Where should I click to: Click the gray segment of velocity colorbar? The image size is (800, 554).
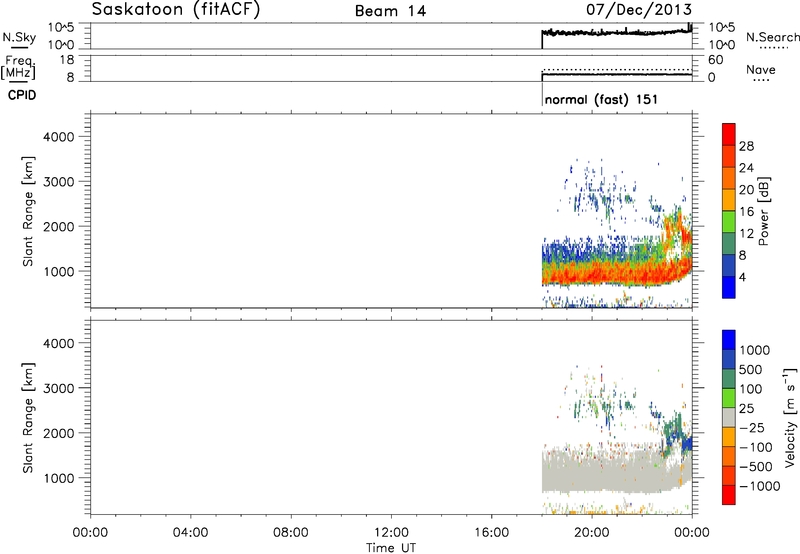tap(729, 417)
